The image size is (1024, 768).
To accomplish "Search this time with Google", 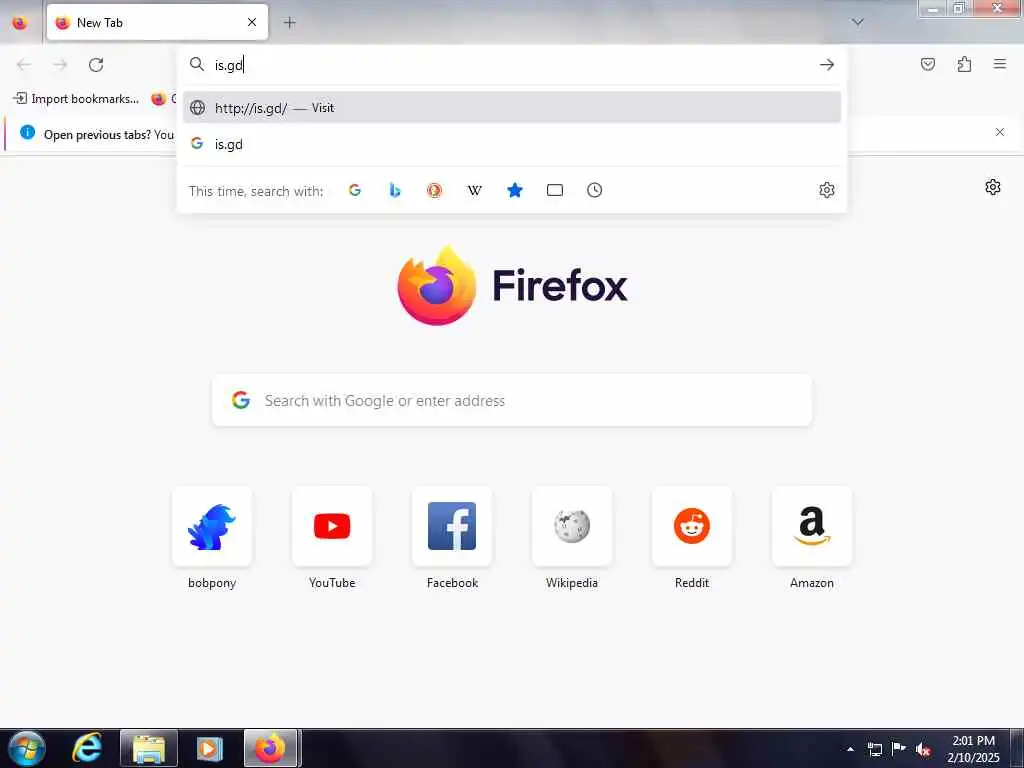I will (x=355, y=190).
